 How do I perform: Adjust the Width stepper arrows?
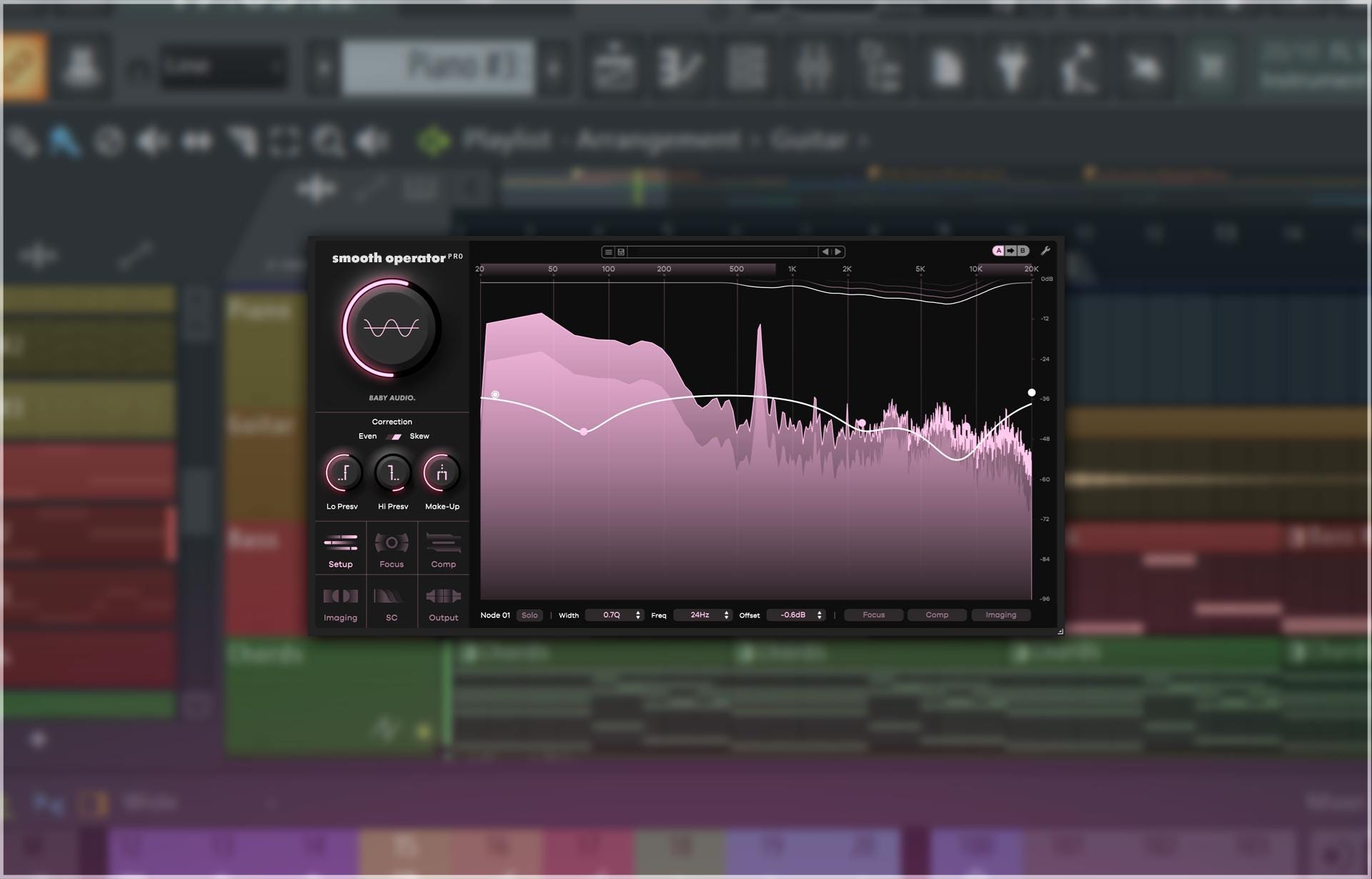click(x=638, y=615)
